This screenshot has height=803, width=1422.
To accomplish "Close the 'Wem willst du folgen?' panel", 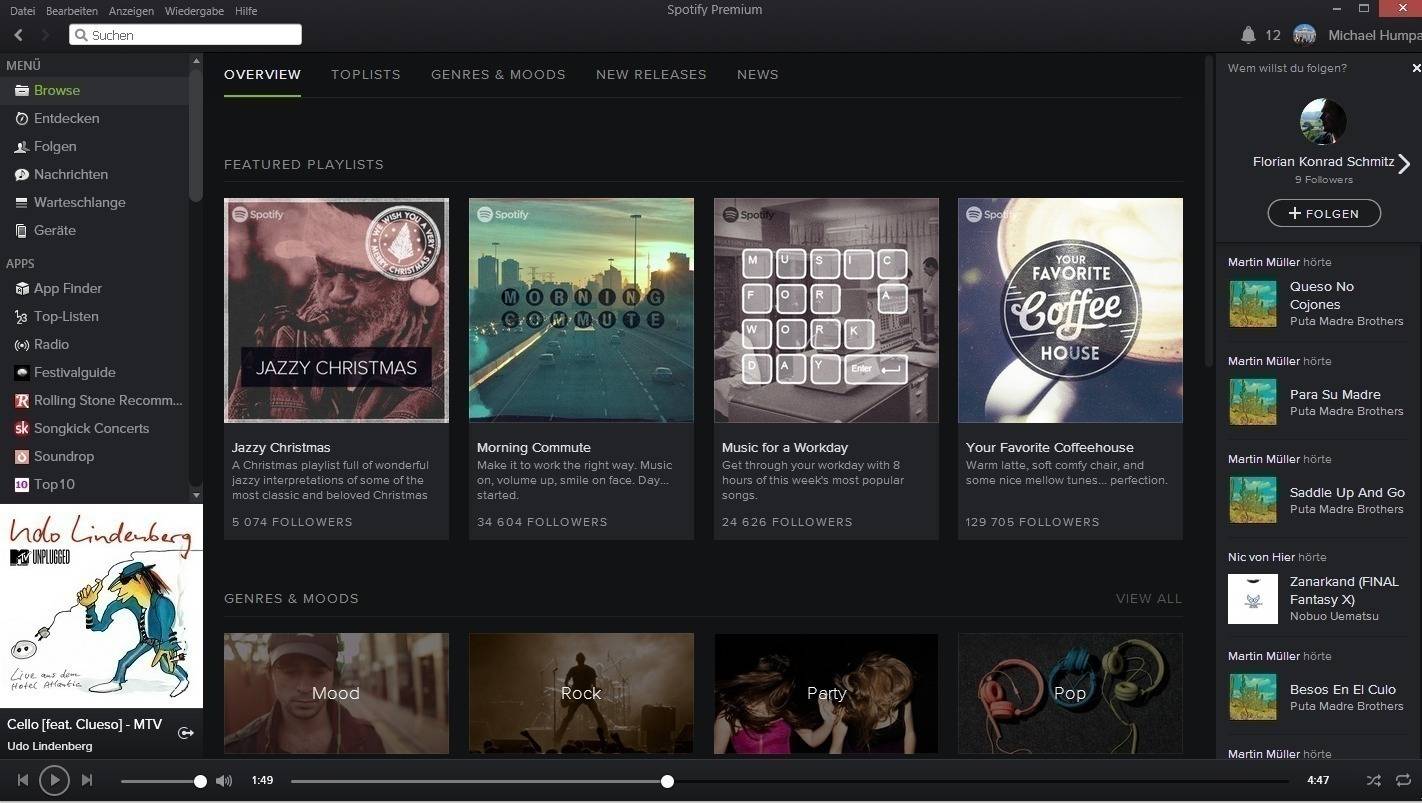I will pyautogui.click(x=1416, y=68).
